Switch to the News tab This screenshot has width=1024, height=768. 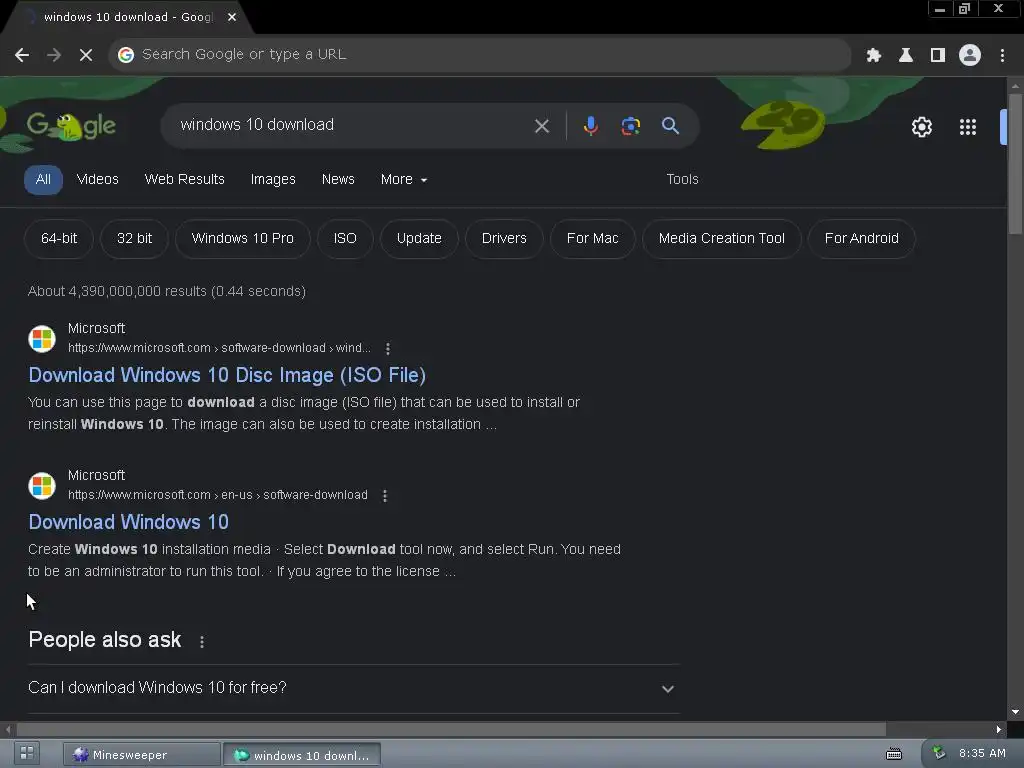pos(338,180)
